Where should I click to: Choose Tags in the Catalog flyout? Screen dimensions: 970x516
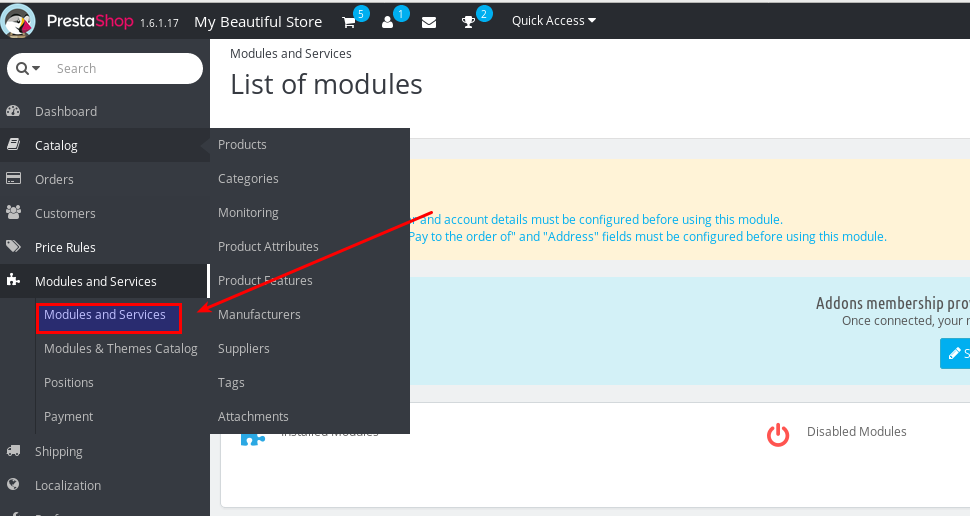[x=231, y=382]
